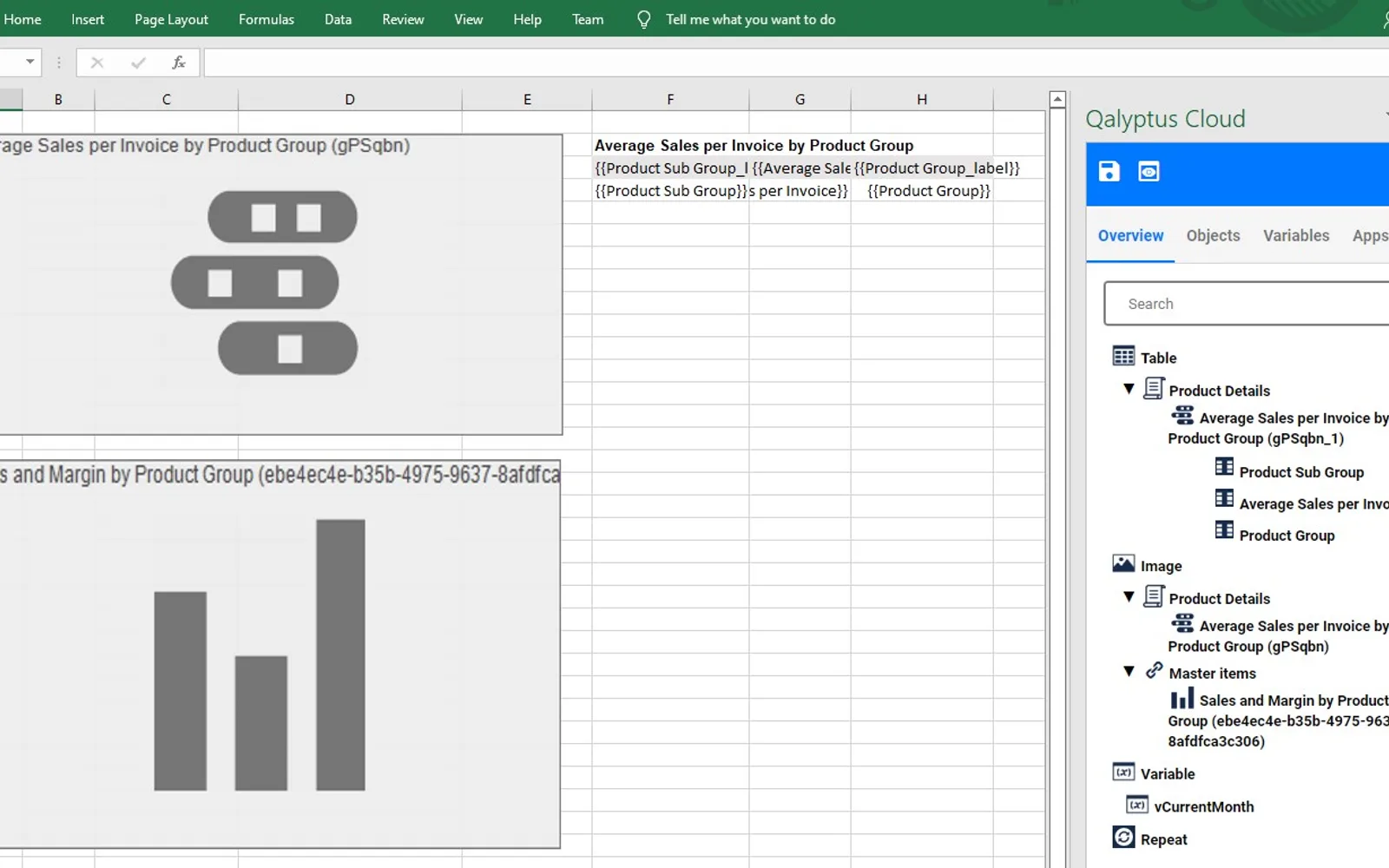Click the formula bar cancel X icon

tap(97, 62)
